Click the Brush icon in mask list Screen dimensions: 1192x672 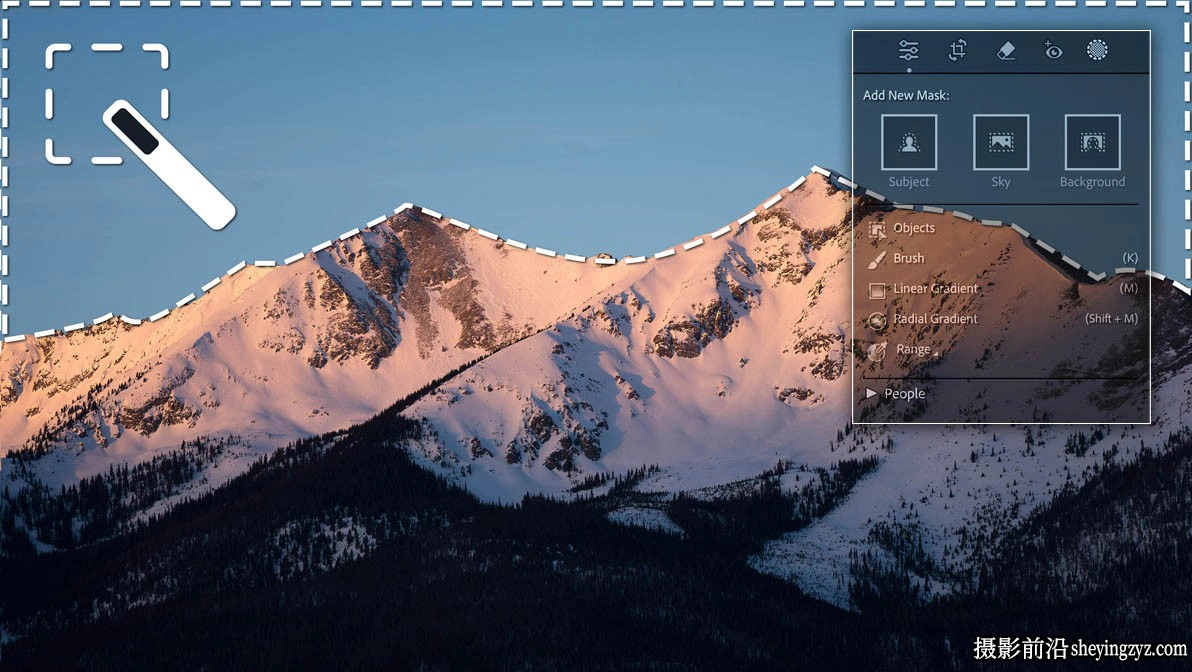point(877,259)
